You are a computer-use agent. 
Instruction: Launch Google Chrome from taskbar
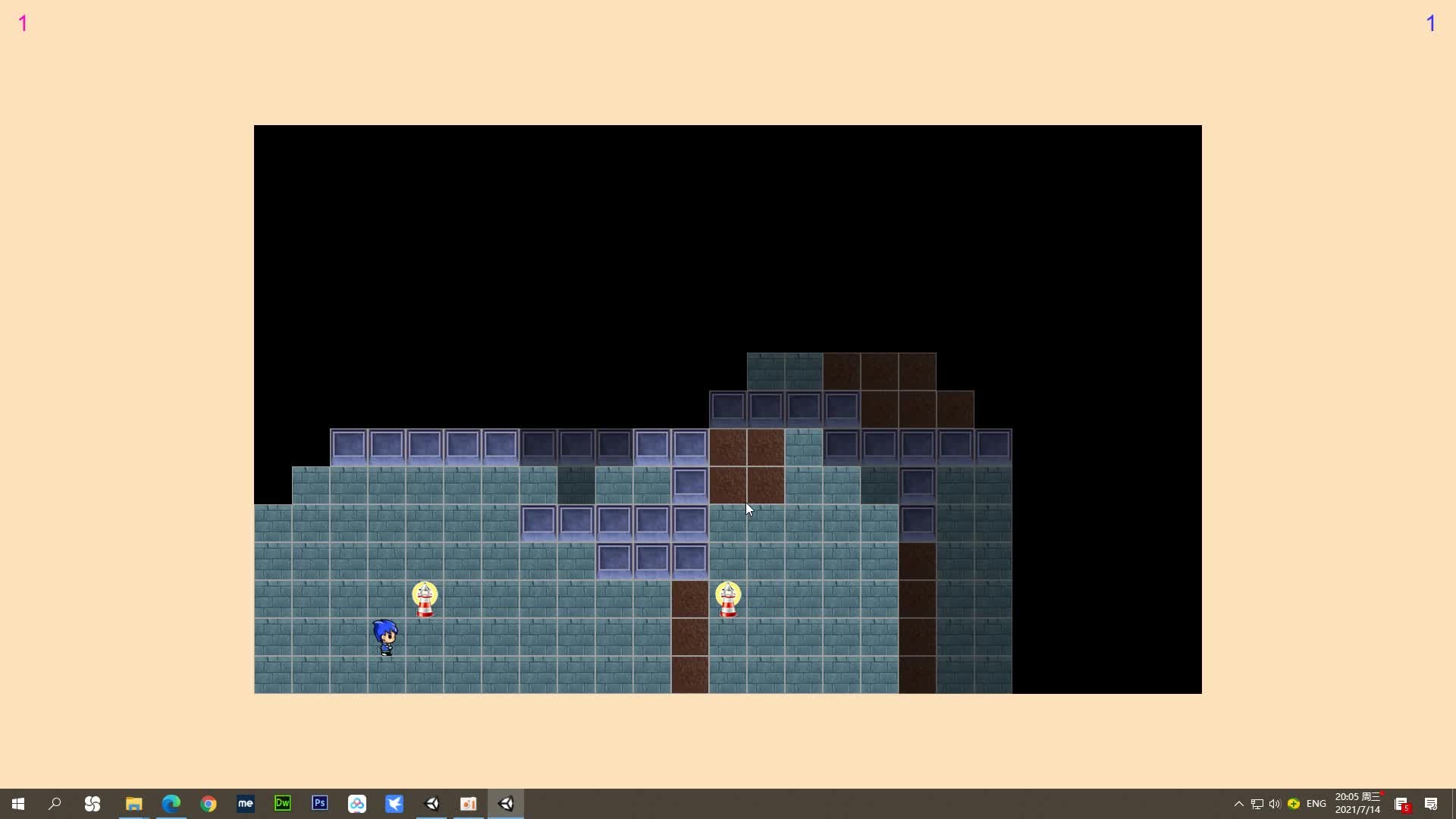pos(208,803)
